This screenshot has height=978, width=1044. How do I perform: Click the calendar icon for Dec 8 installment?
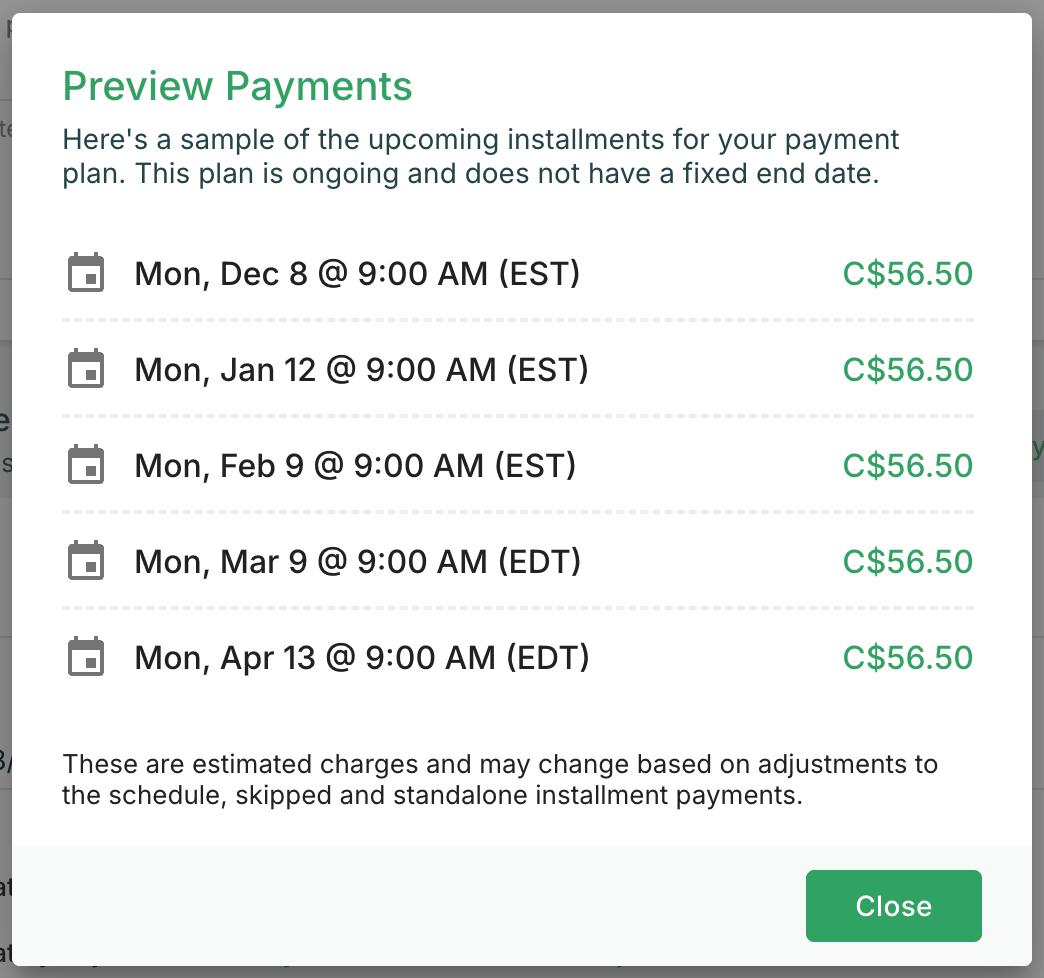(86, 273)
